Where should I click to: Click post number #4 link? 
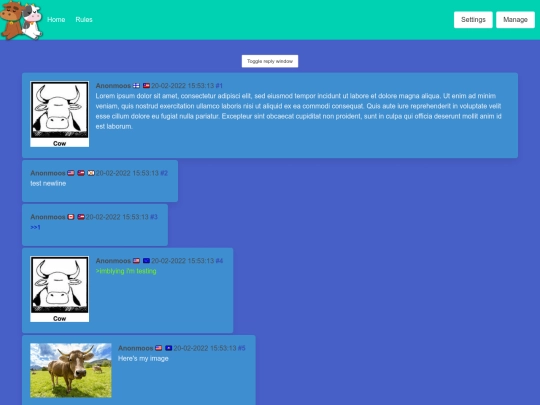coord(219,261)
